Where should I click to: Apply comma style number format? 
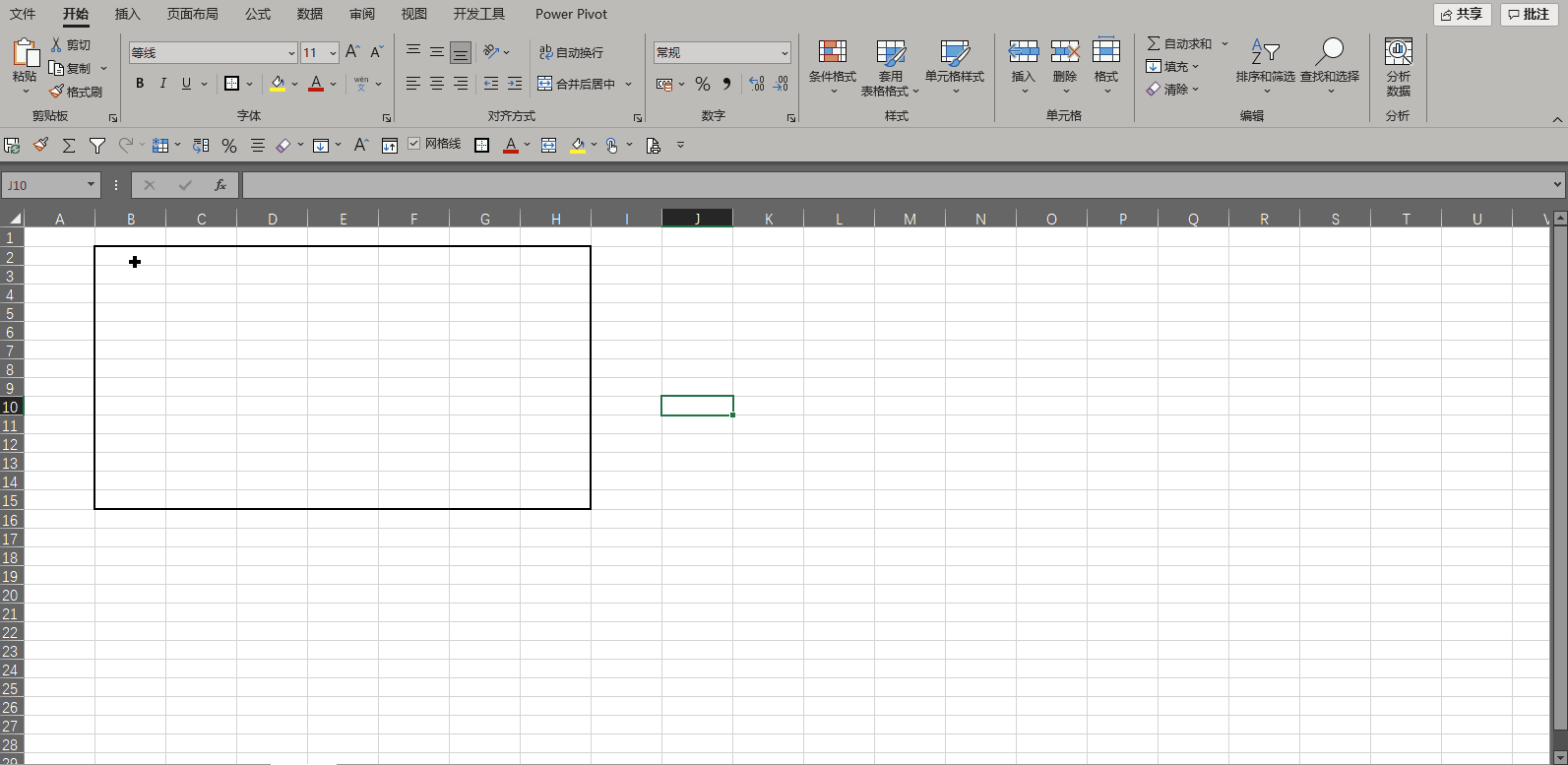[726, 84]
